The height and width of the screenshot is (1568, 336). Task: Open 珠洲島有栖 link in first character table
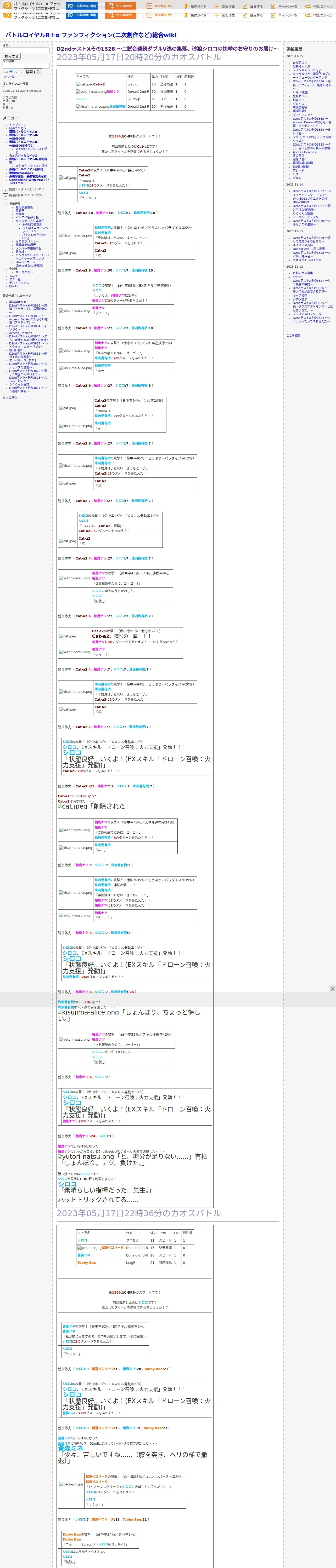coord(117,107)
